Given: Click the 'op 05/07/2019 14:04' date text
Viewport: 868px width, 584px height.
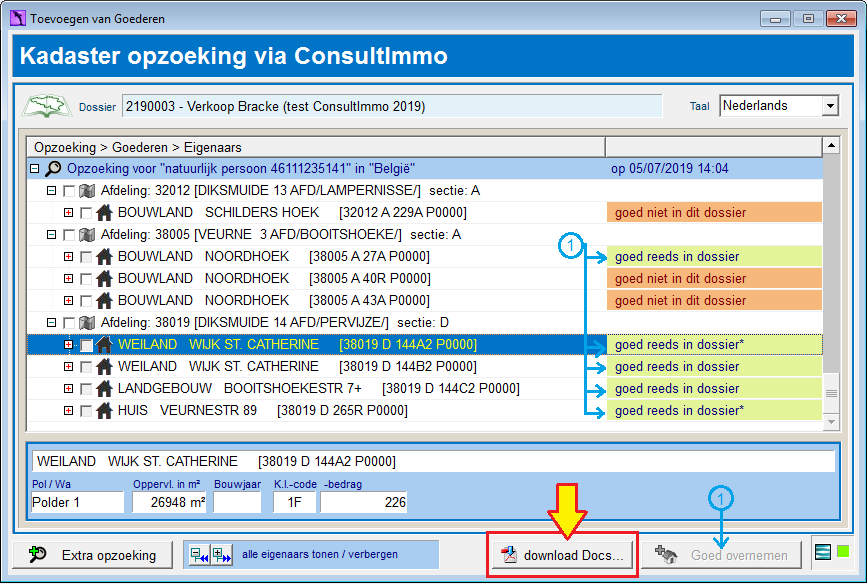Looking at the screenshot, I should pyautogui.click(x=669, y=169).
